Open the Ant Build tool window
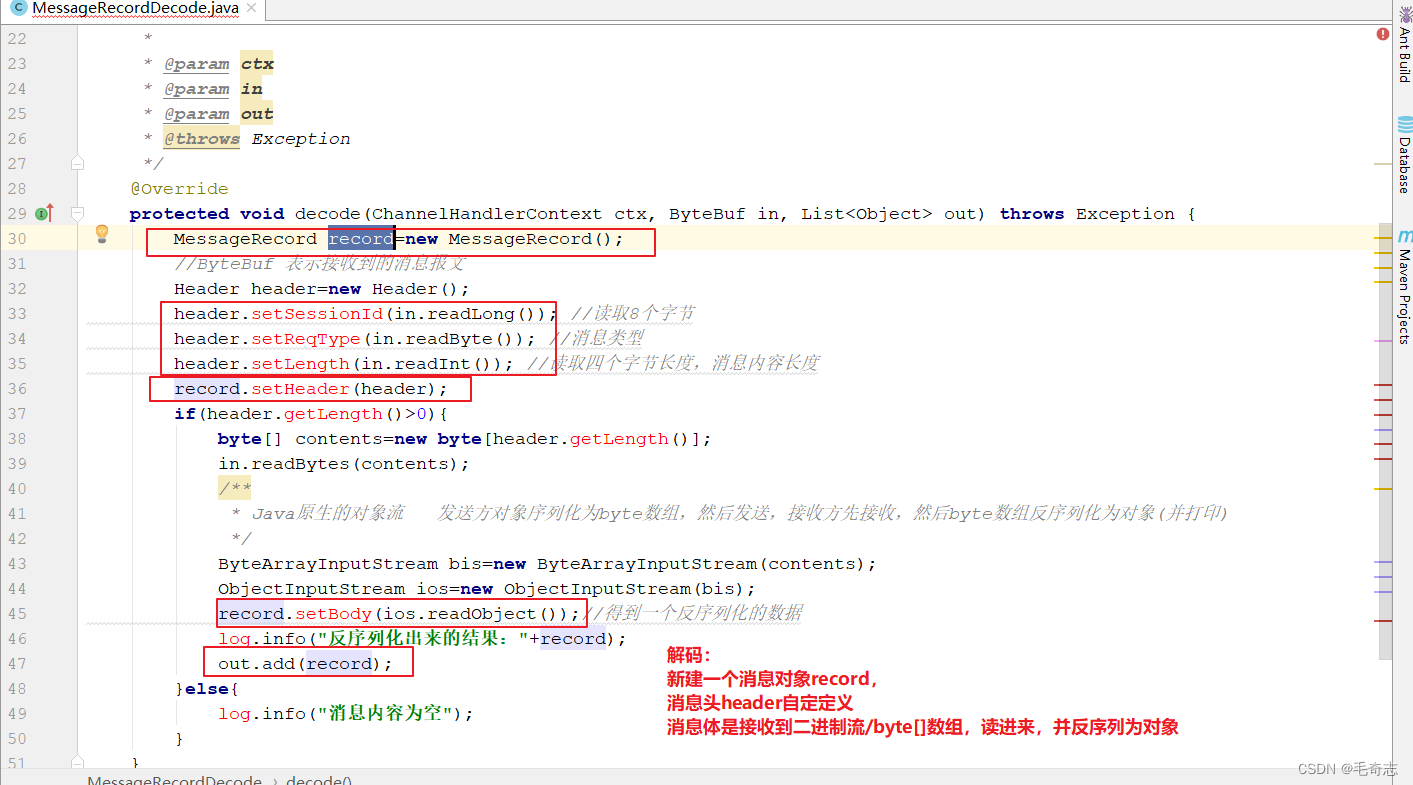The width and height of the screenshot is (1413, 785). click(1404, 44)
